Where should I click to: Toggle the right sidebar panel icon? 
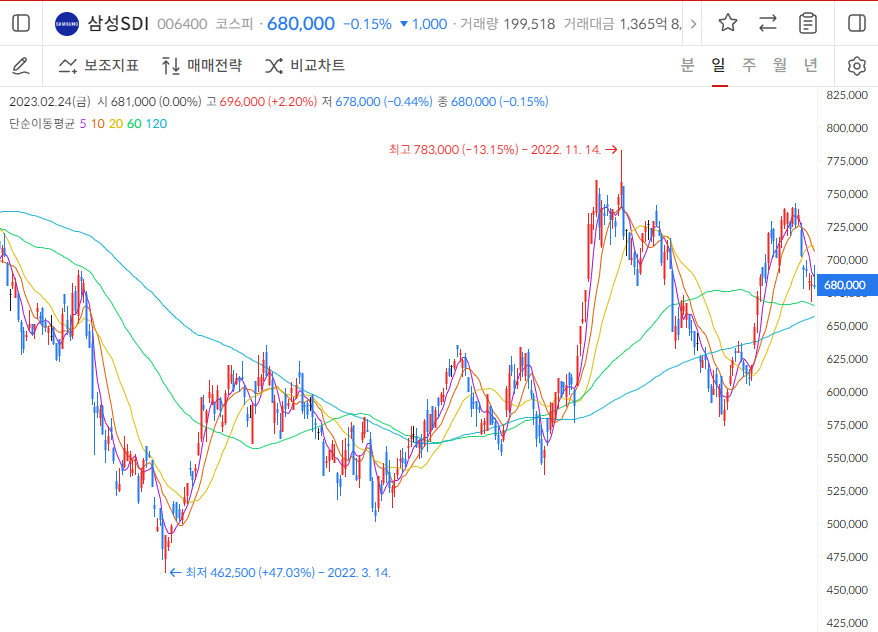pyautogui.click(x=857, y=23)
